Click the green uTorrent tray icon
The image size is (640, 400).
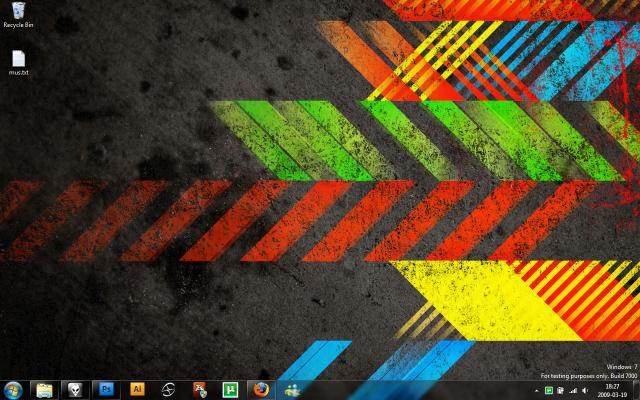549,391
